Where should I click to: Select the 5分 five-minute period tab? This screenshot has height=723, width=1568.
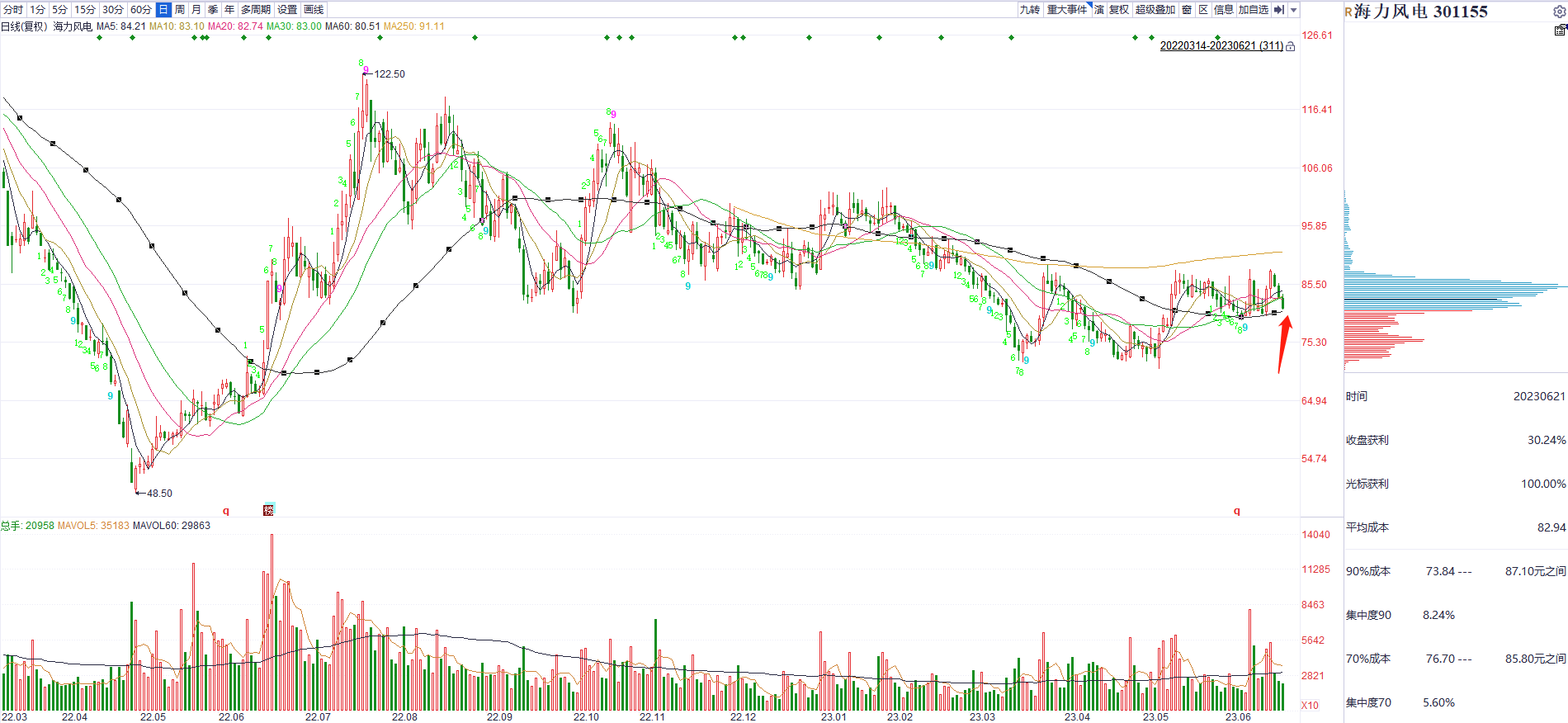click(x=59, y=10)
